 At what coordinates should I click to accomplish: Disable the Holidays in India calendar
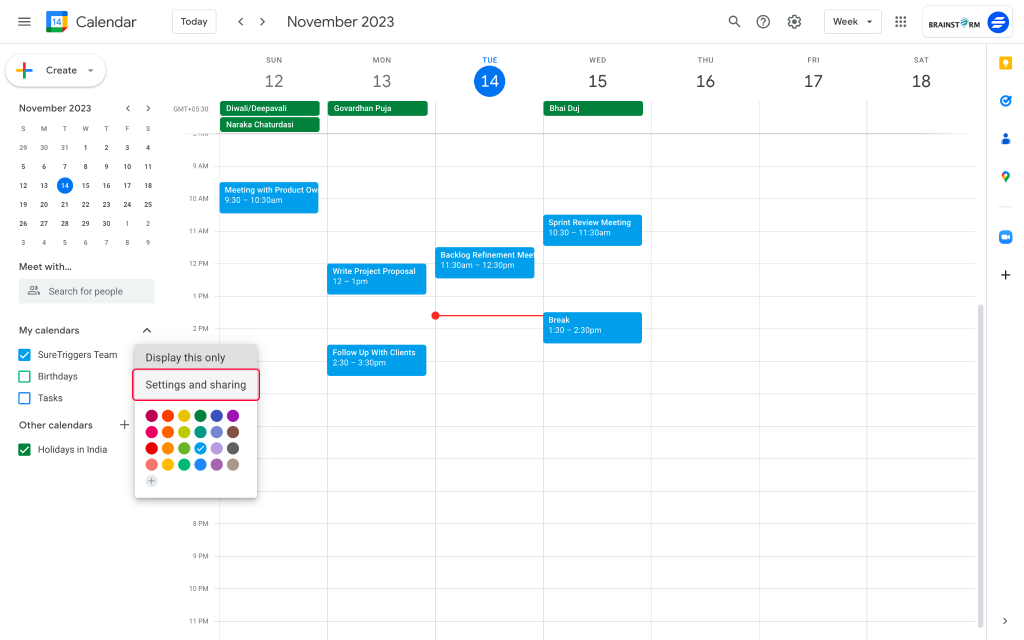(x=24, y=449)
